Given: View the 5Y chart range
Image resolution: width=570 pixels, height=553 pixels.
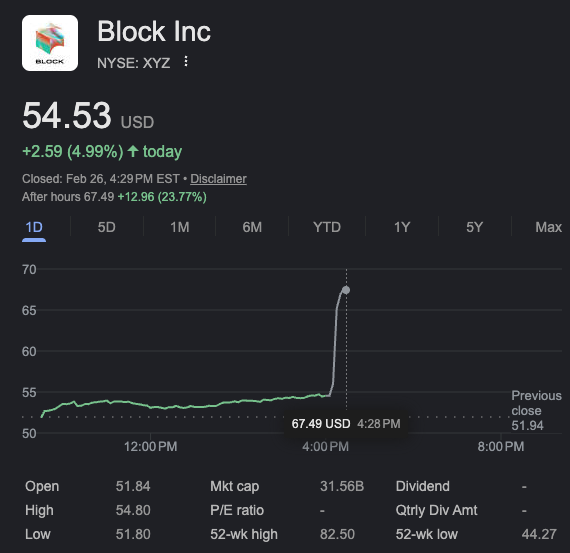Looking at the screenshot, I should [474, 227].
